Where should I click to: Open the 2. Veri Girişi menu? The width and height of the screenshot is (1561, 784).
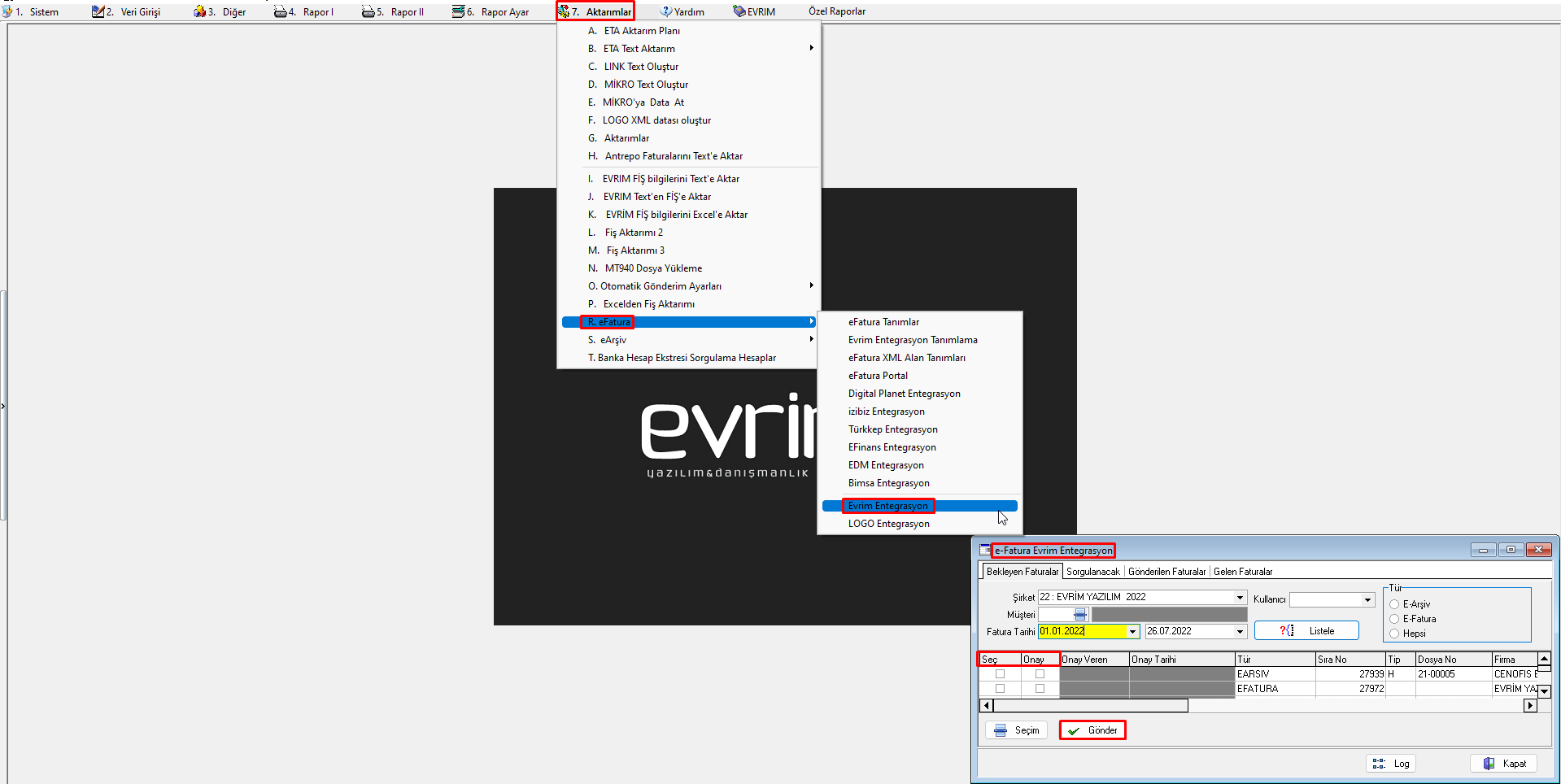click(x=126, y=11)
